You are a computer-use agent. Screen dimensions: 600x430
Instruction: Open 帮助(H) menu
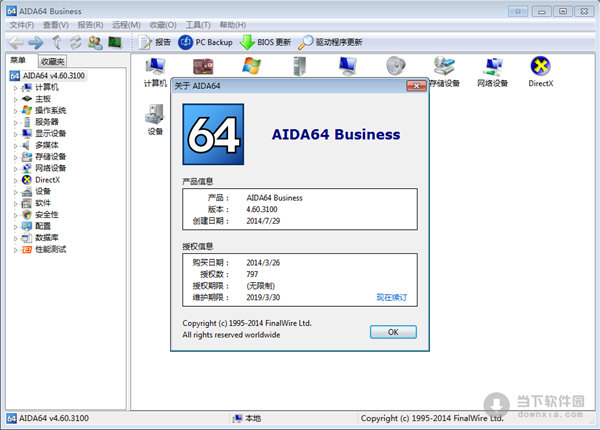[232, 25]
